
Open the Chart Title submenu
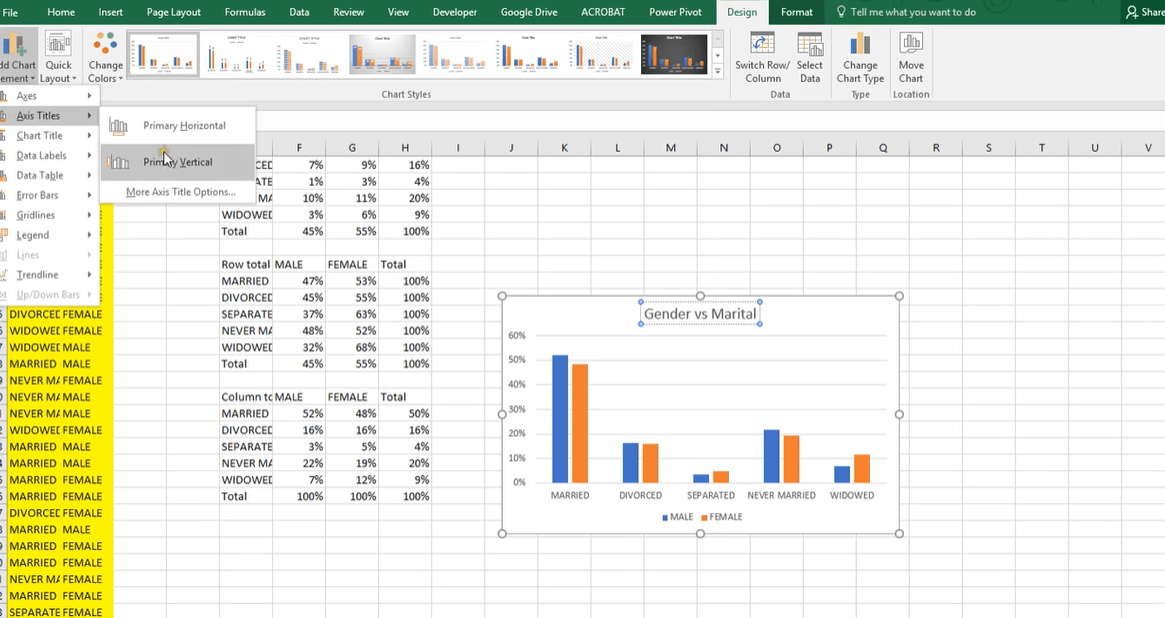click(x=48, y=136)
